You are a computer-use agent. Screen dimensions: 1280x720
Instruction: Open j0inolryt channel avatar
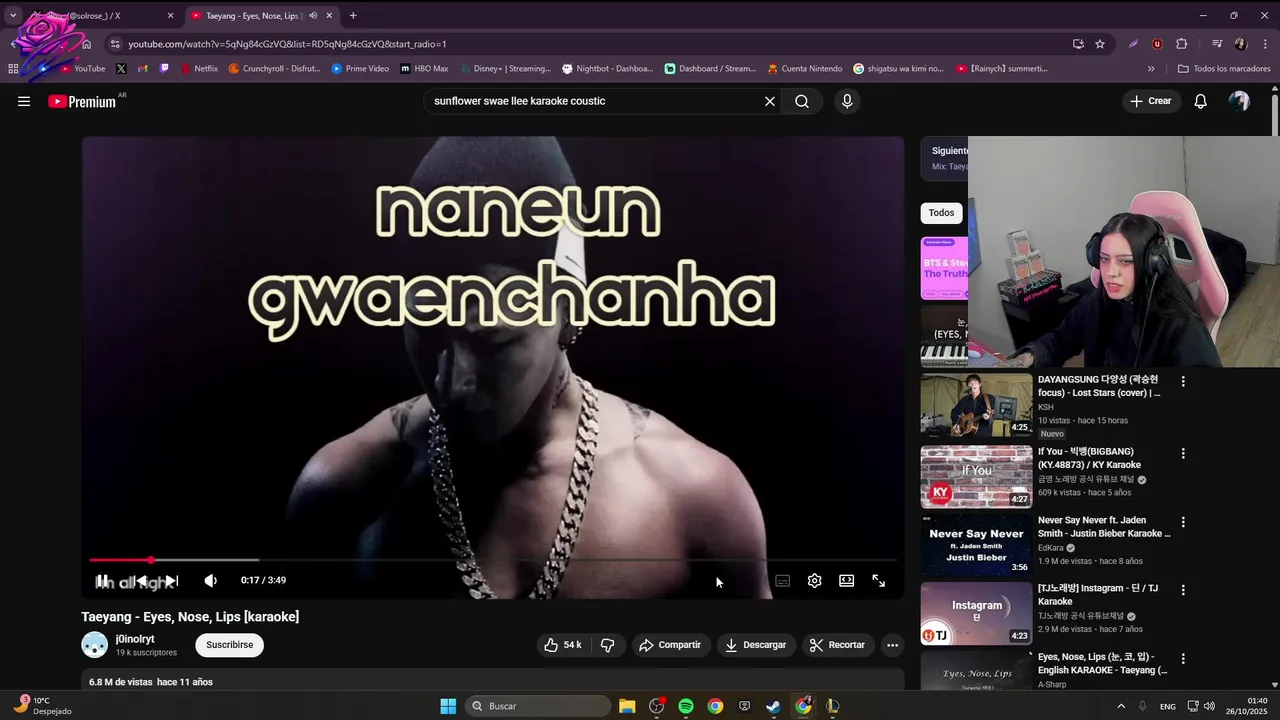(x=94, y=645)
